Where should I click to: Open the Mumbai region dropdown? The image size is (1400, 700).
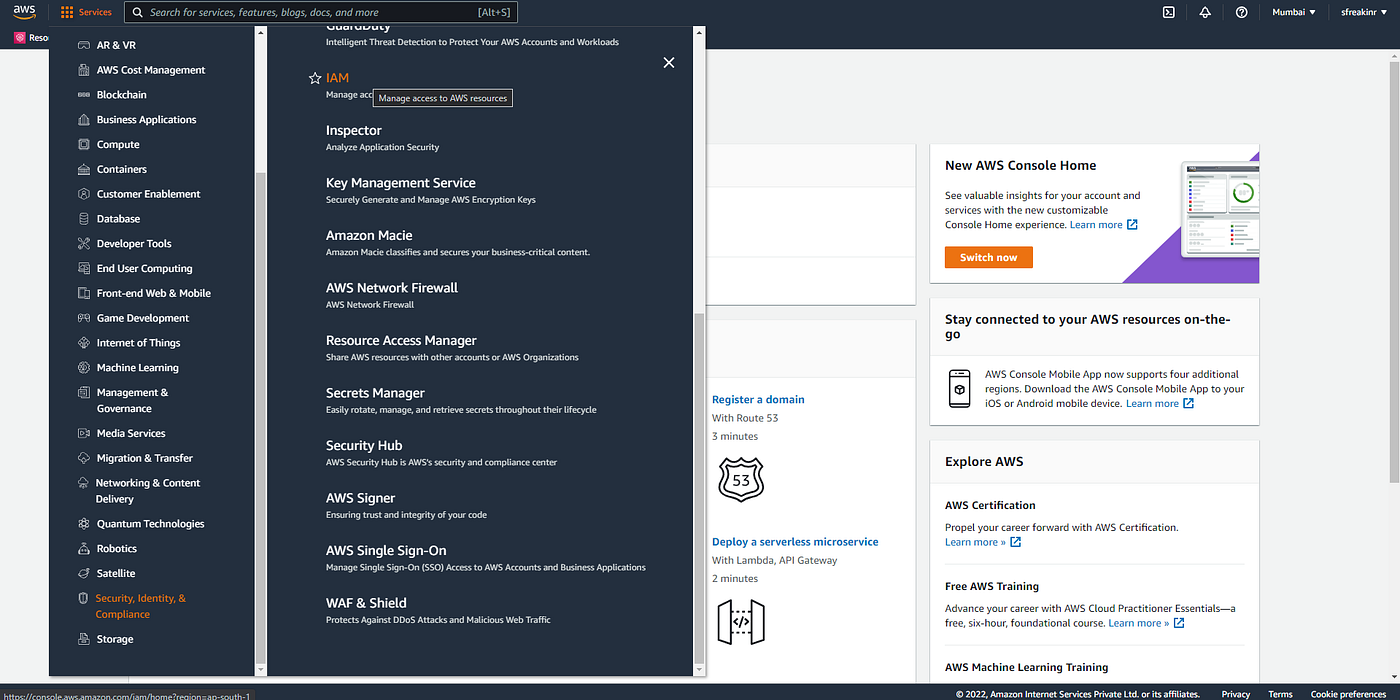click(1294, 12)
